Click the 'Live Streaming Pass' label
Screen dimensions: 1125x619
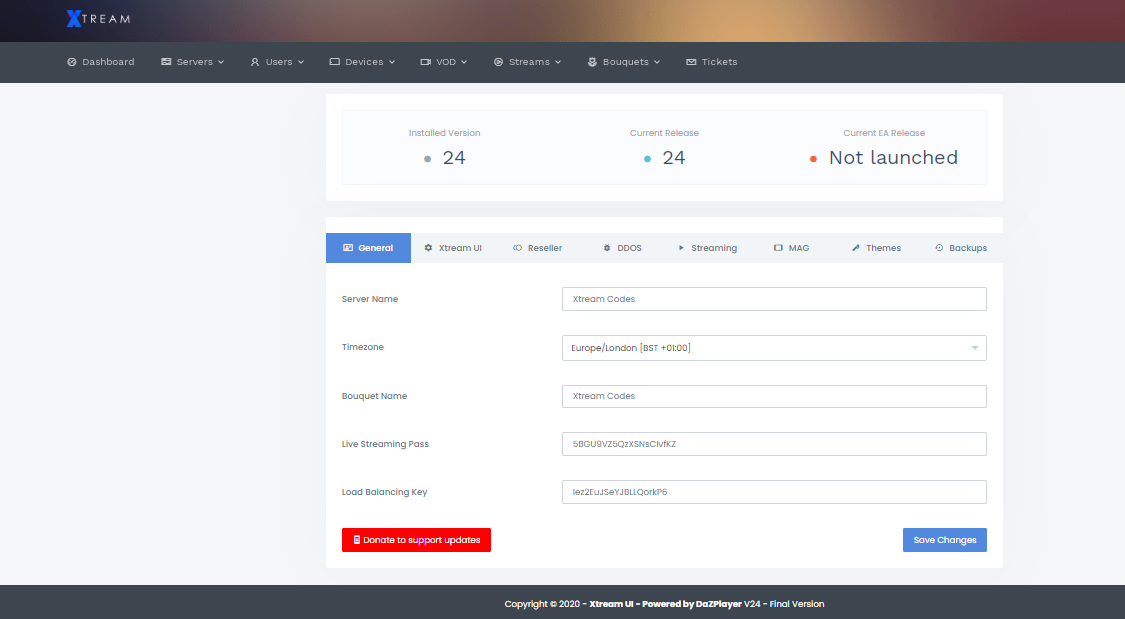coord(385,444)
